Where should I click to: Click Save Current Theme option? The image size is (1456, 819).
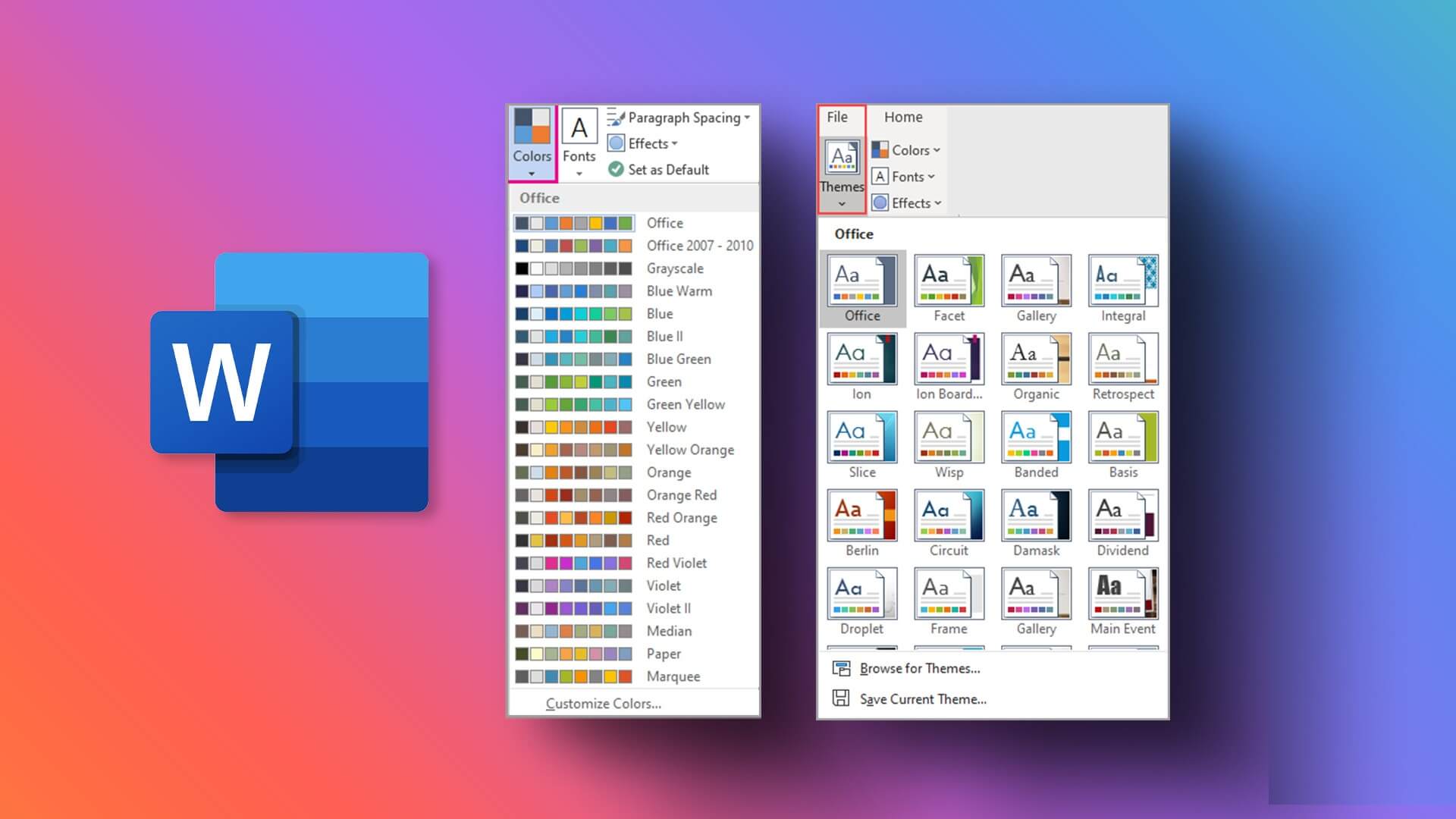pos(922,699)
